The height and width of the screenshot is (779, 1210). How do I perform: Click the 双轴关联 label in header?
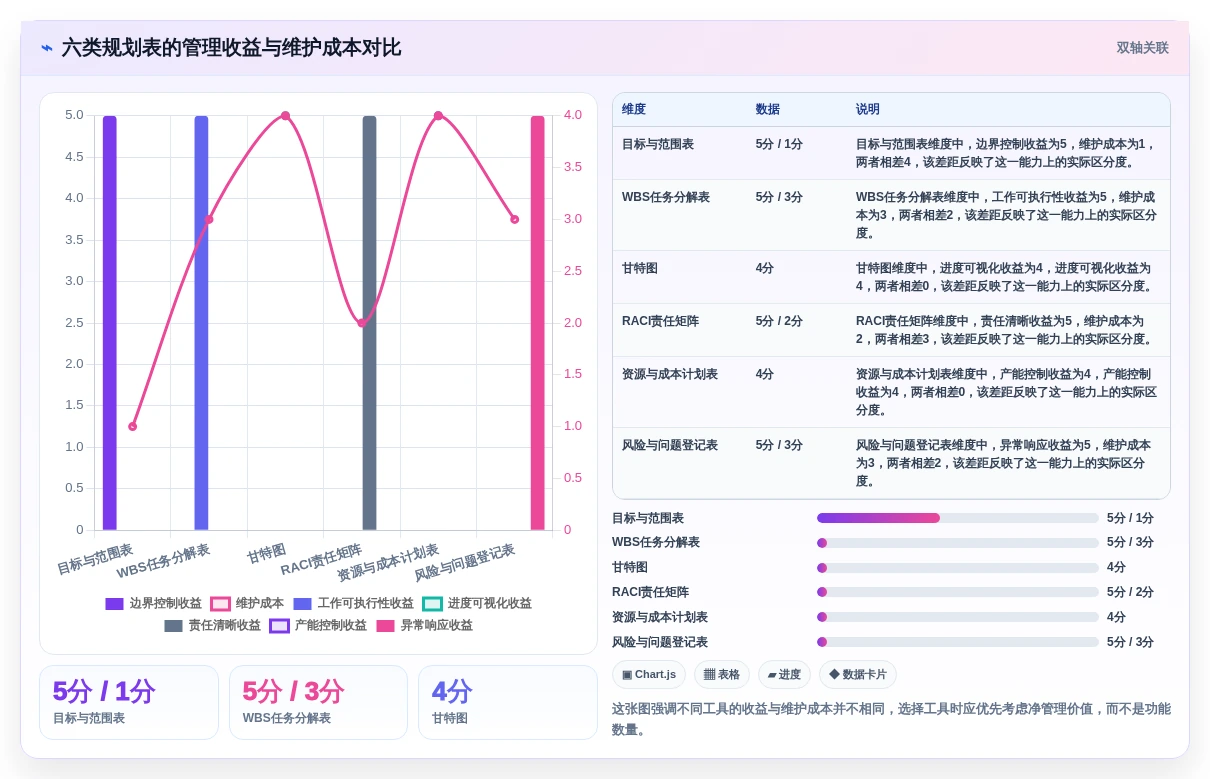click(1142, 48)
